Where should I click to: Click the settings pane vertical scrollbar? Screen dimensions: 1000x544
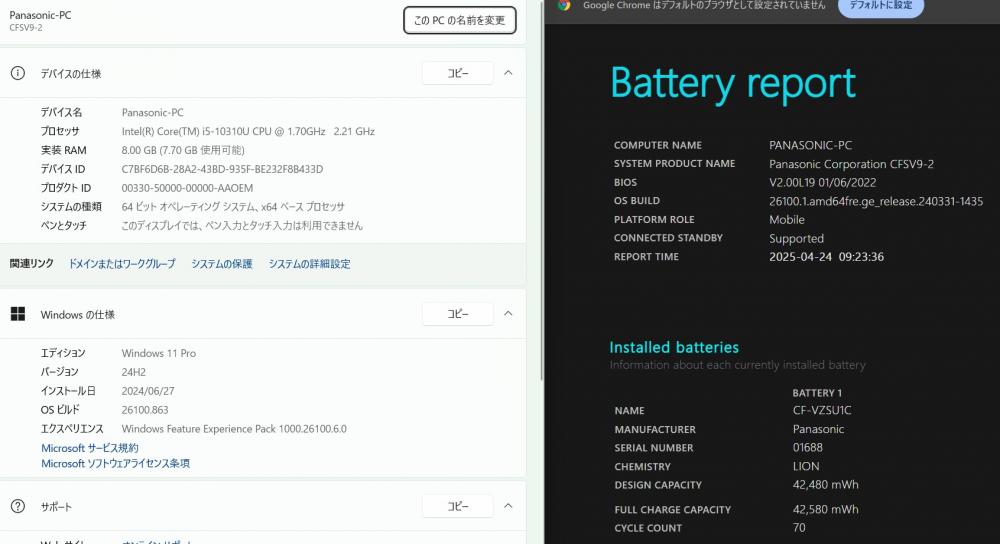541,191
